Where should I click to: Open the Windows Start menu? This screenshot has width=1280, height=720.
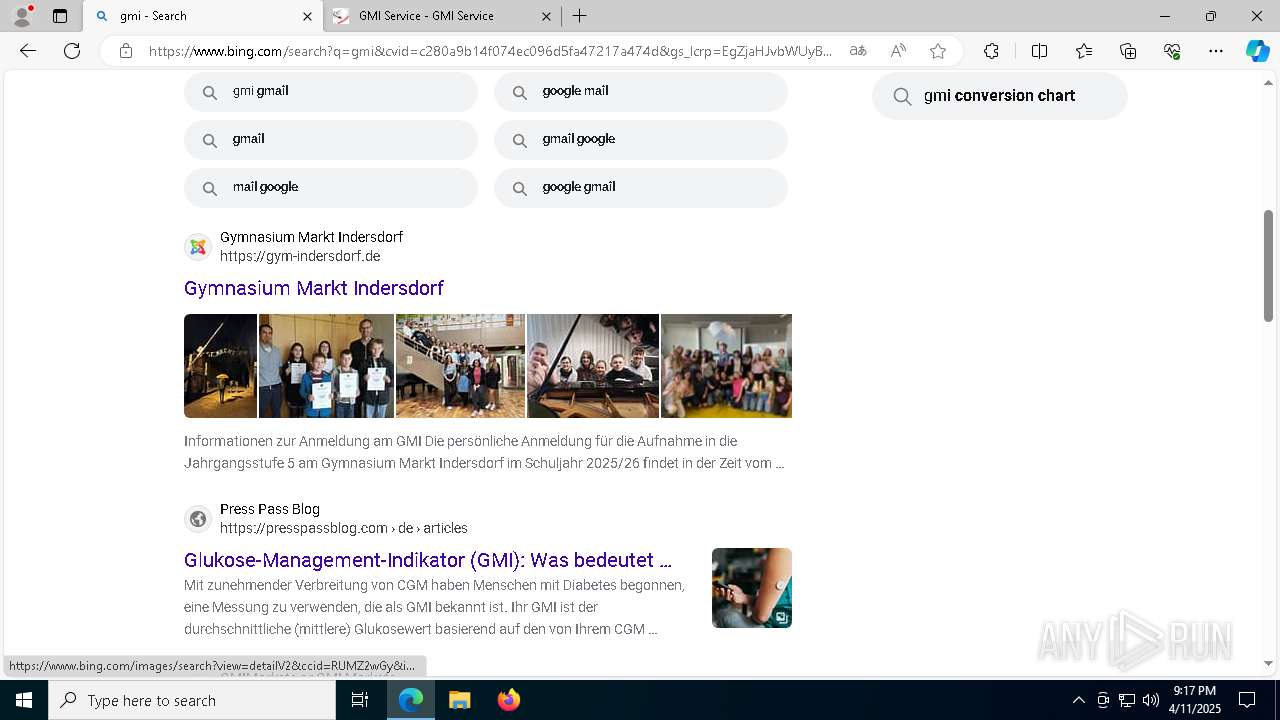(x=24, y=700)
